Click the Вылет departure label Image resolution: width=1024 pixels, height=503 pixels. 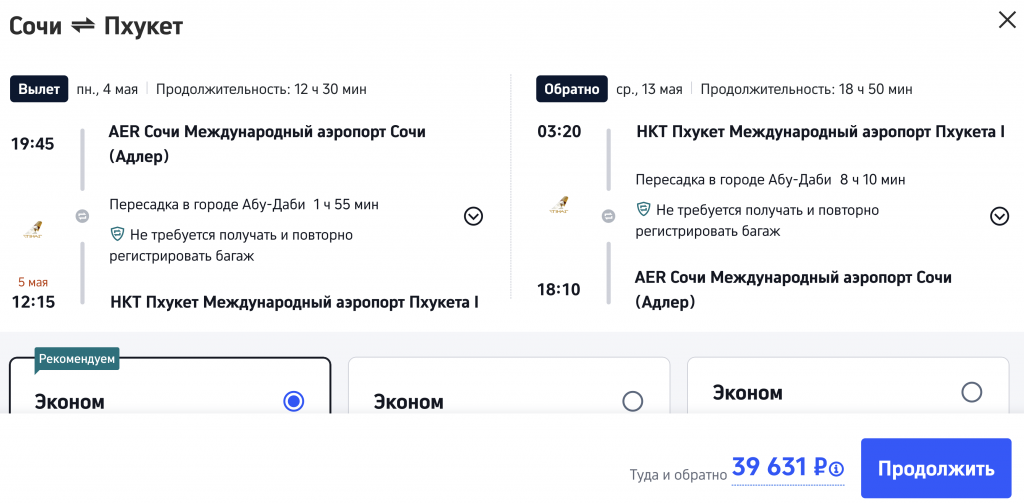click(x=39, y=89)
